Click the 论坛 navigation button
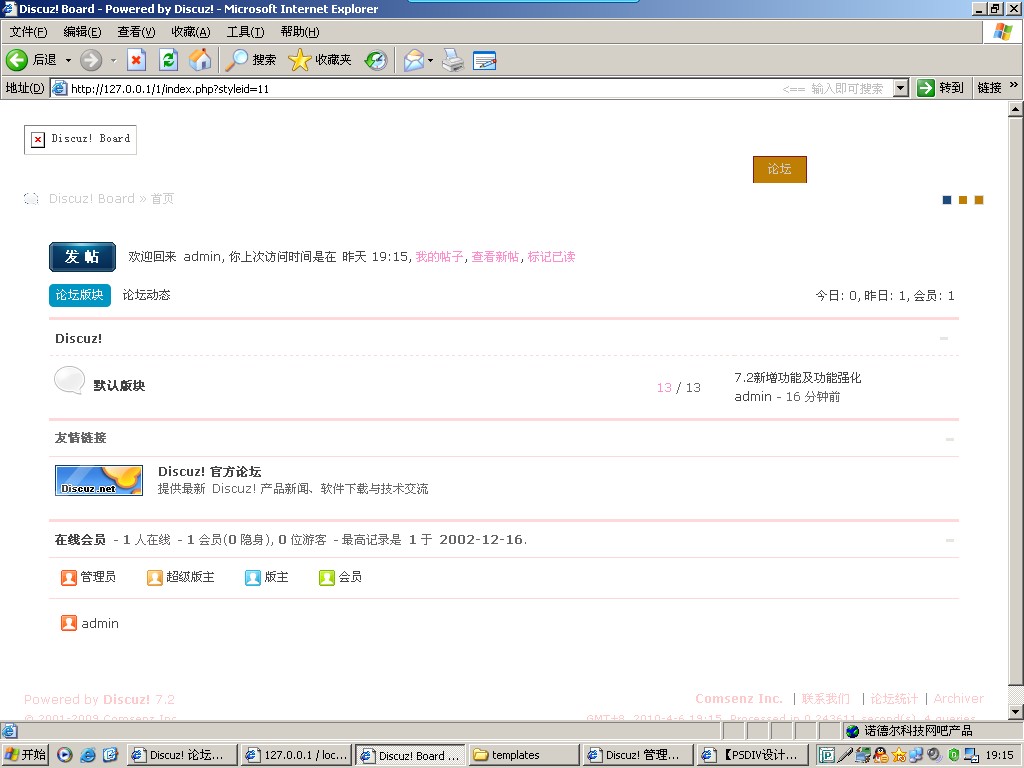Viewport: 1024px width, 768px height. (x=780, y=169)
